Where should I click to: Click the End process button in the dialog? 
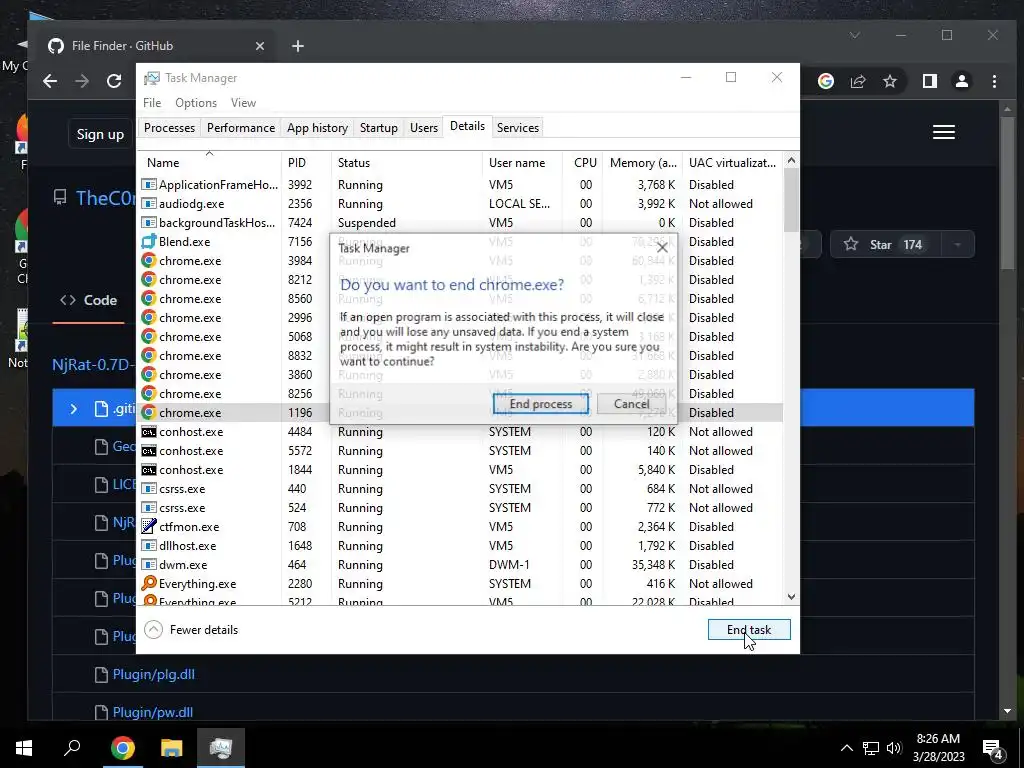coord(541,404)
